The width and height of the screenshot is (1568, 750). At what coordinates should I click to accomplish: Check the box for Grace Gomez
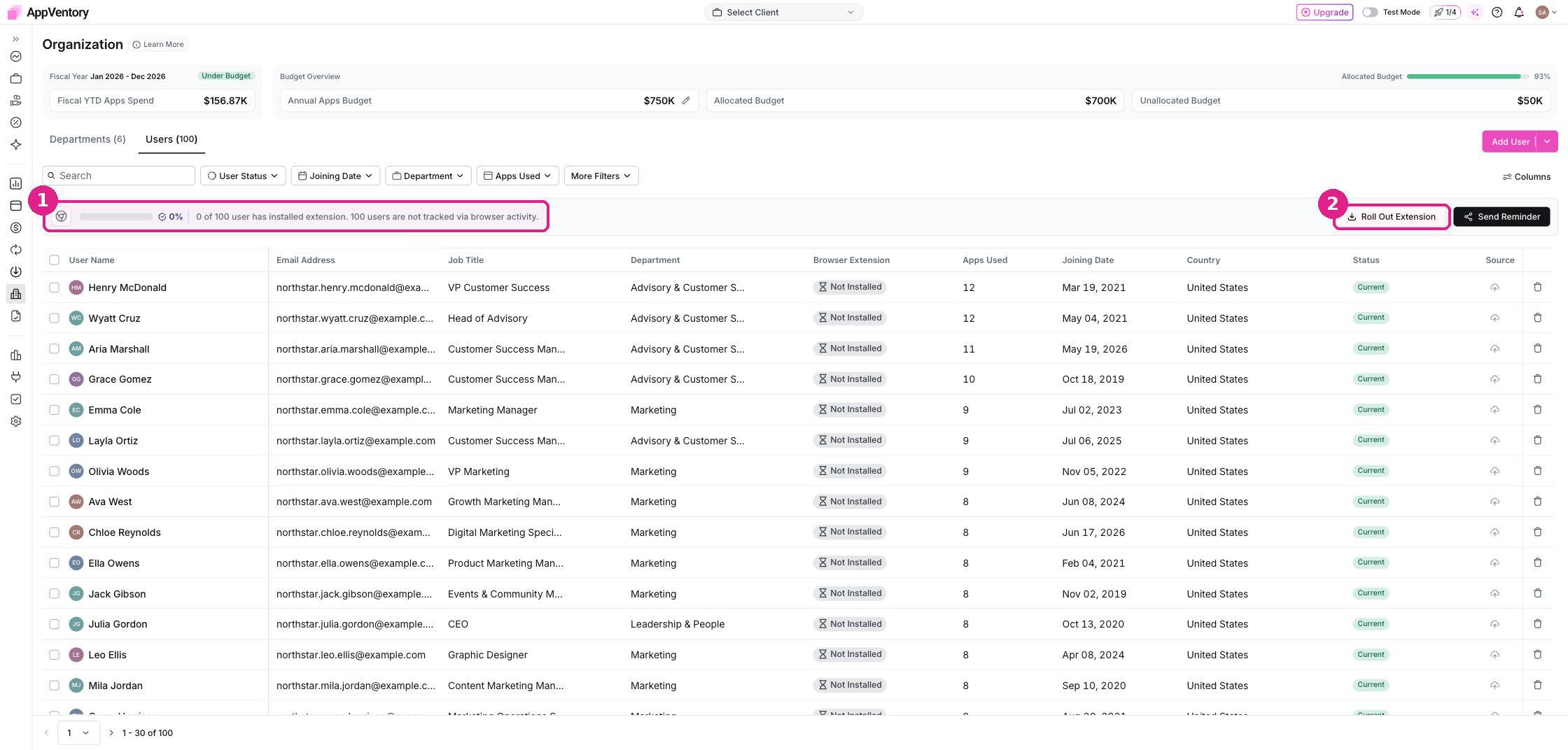click(x=54, y=379)
